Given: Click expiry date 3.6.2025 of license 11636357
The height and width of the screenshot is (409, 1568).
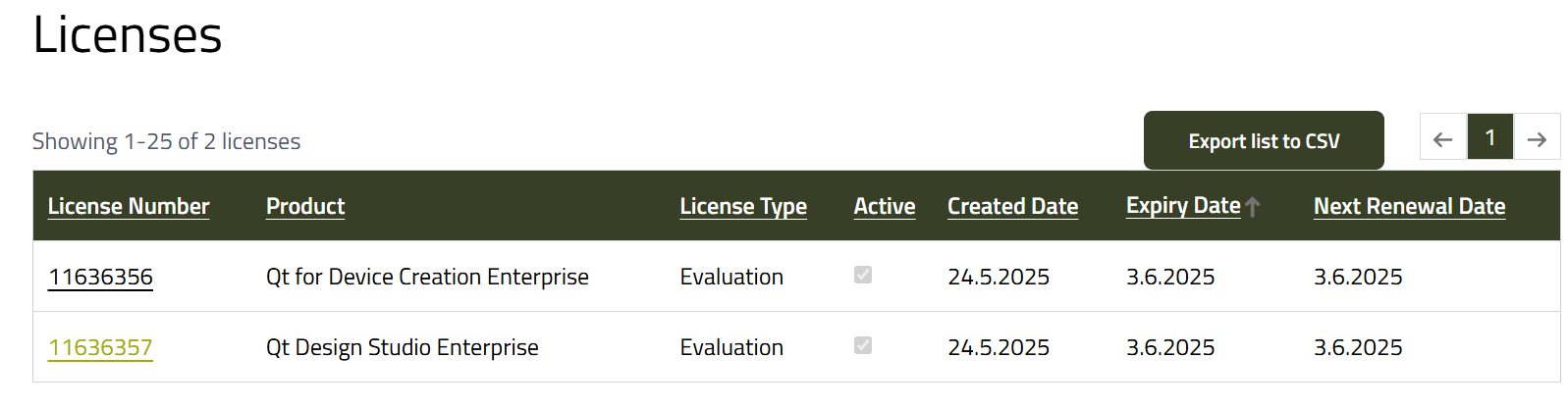Looking at the screenshot, I should (x=1170, y=347).
